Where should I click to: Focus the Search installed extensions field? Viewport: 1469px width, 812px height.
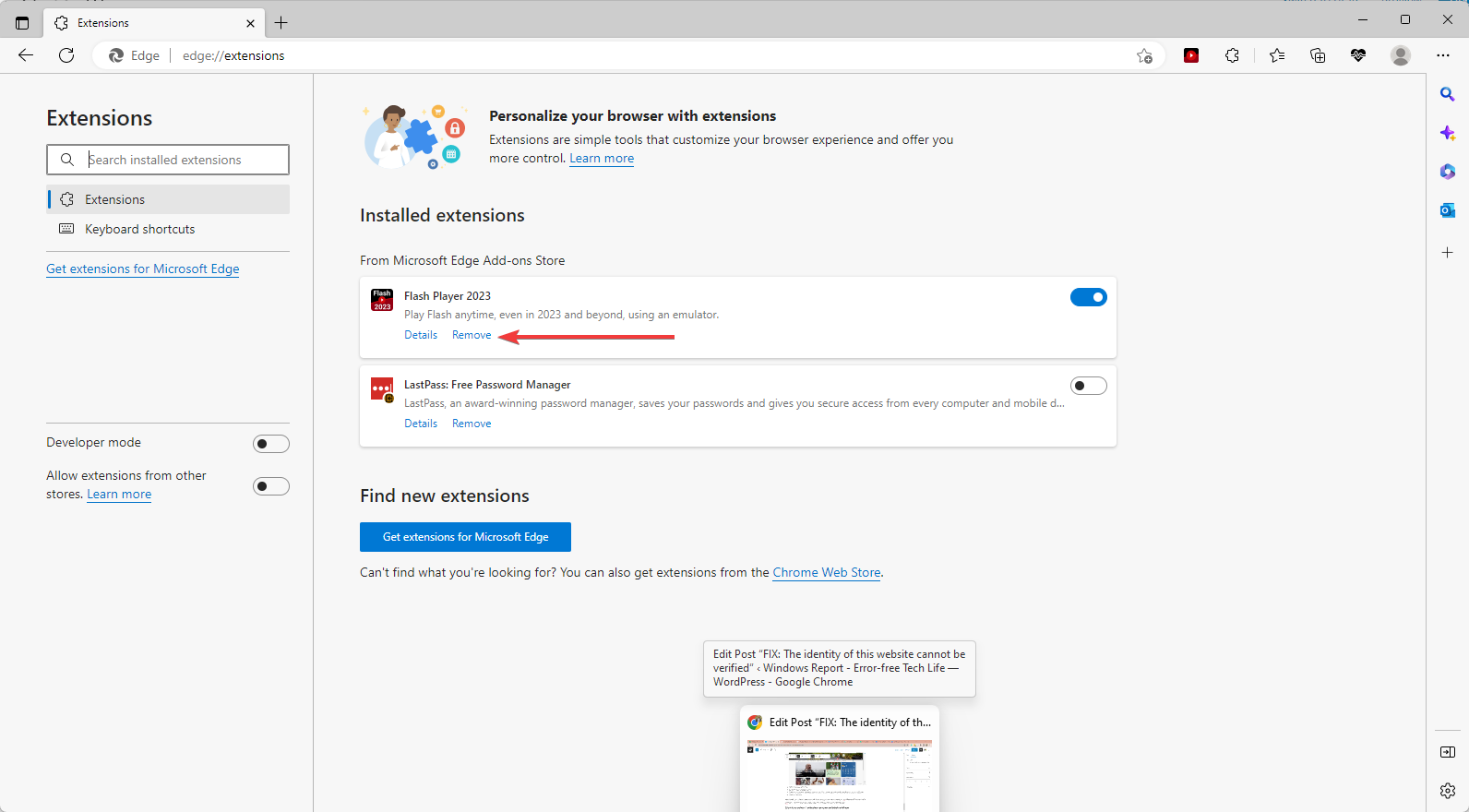pyautogui.click(x=168, y=160)
